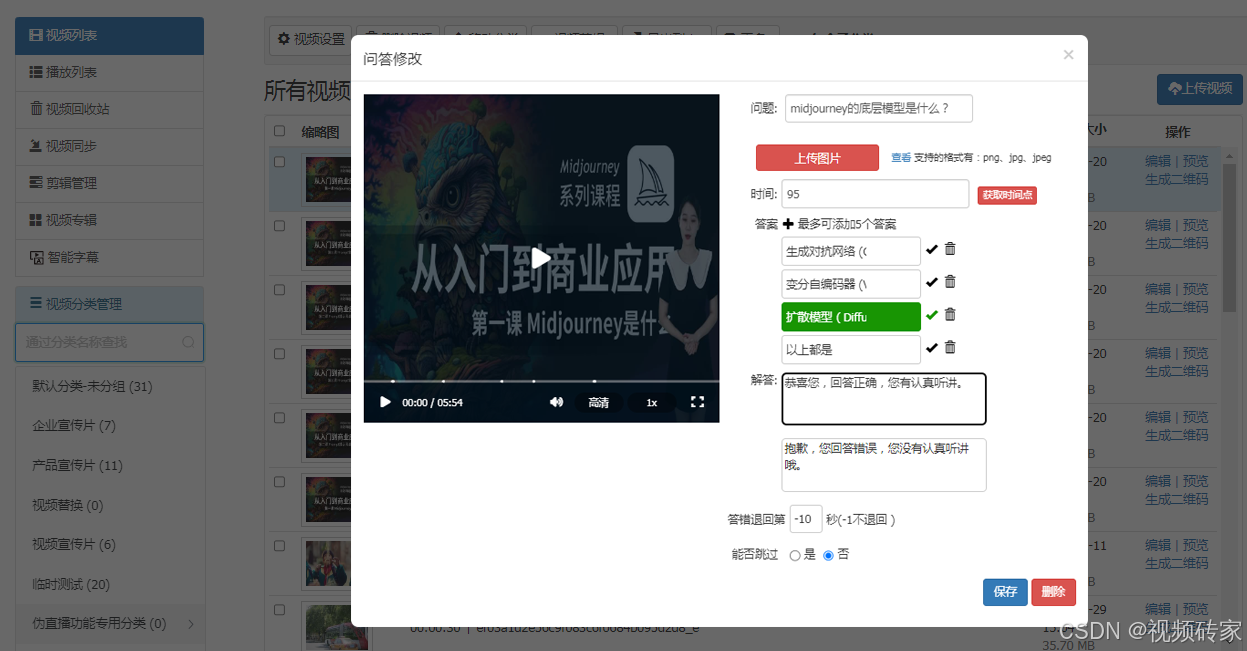
Task: Focus 抱歉，您回答错误 explanation textarea
Action: (x=884, y=465)
